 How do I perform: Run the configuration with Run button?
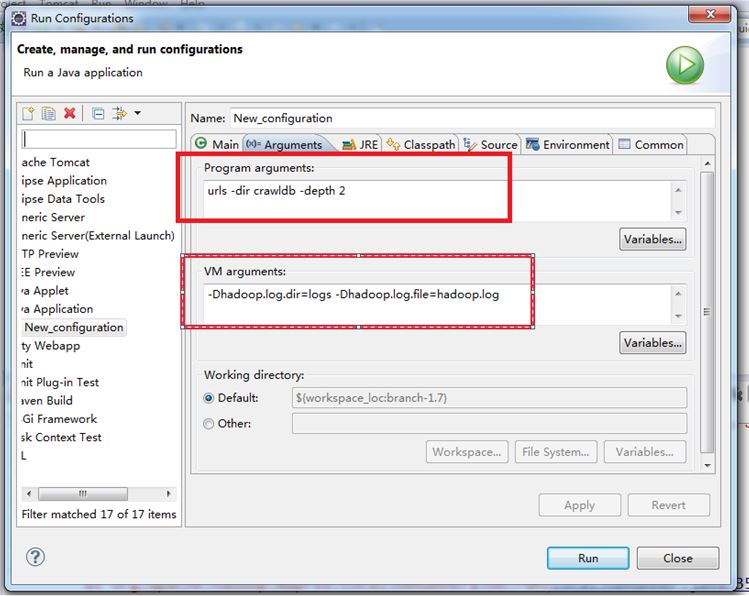588,558
